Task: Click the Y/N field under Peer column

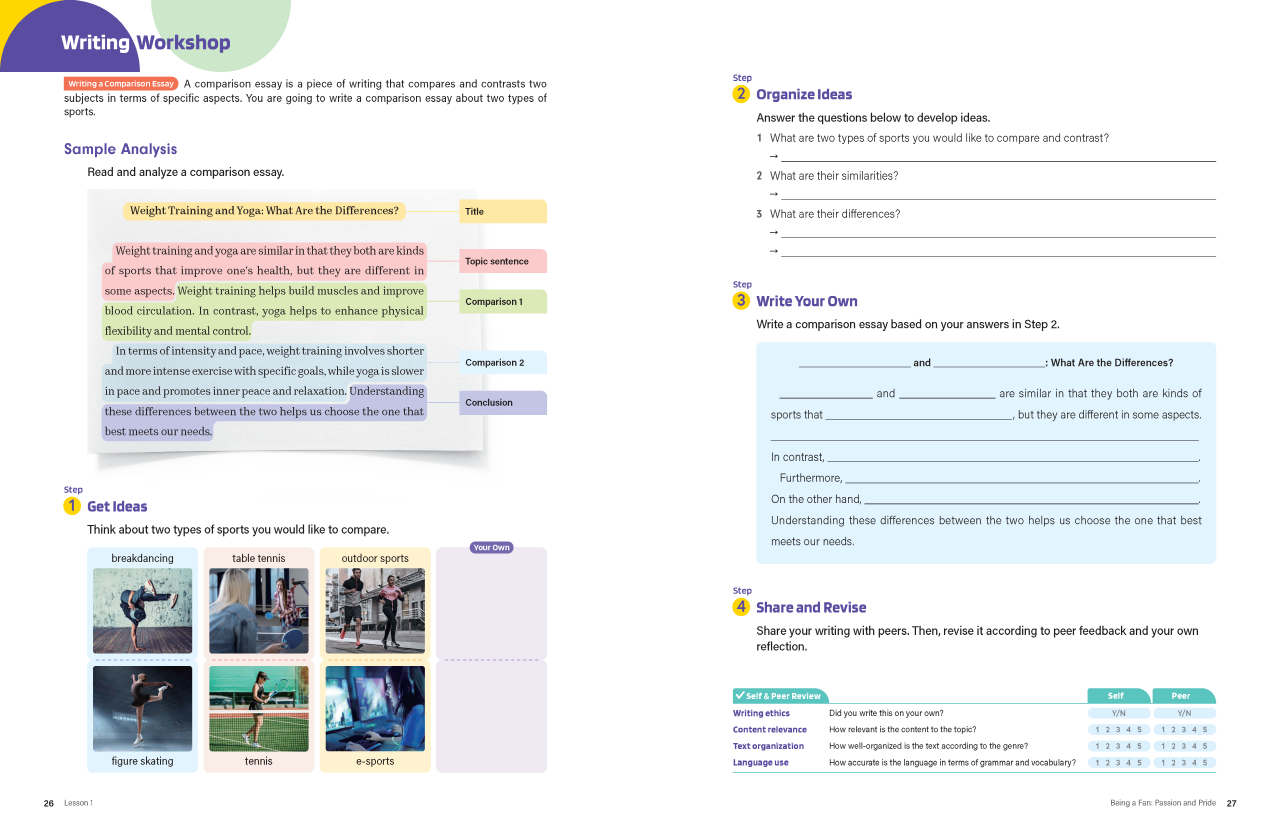Action: point(1184,714)
